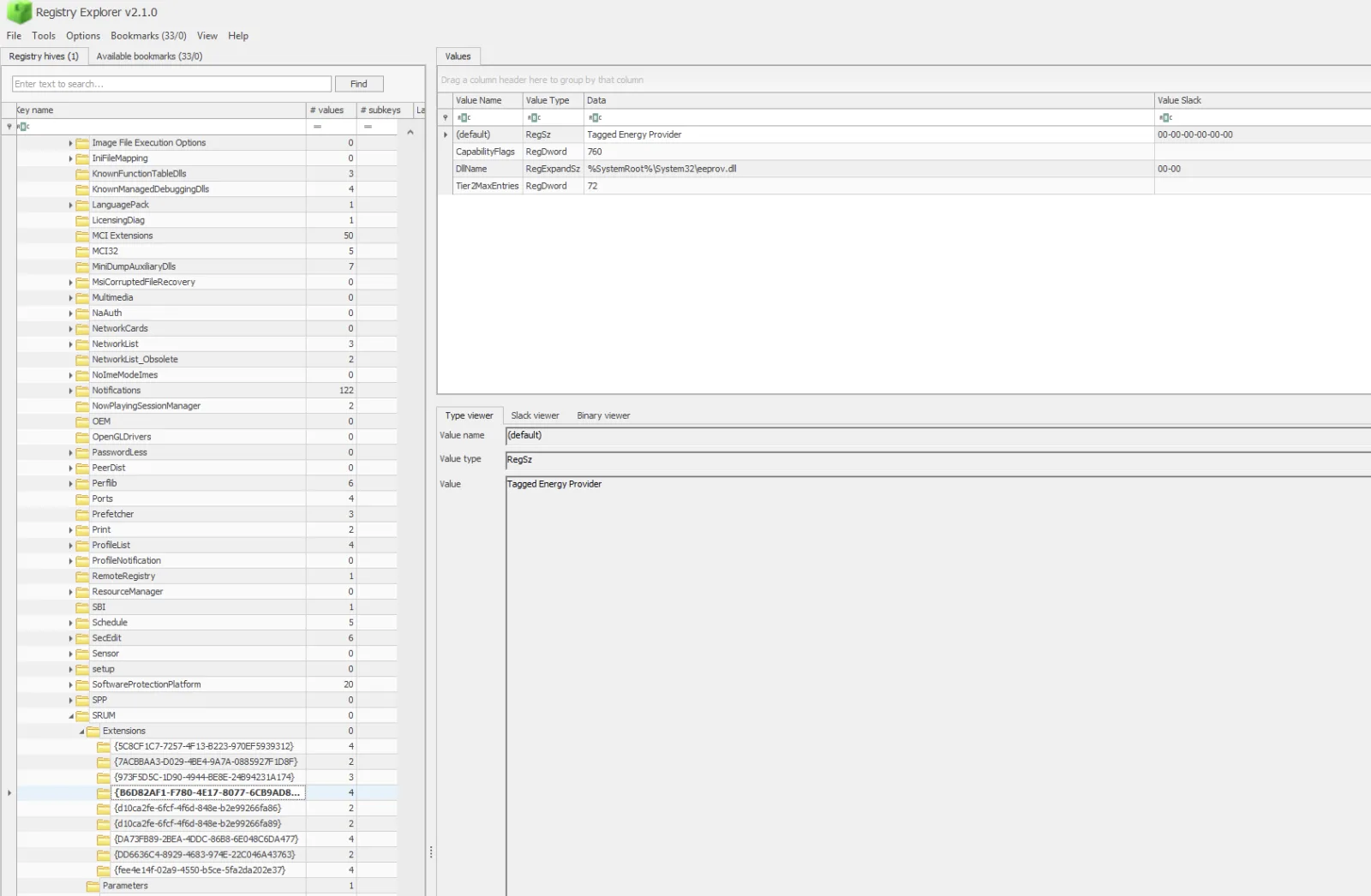1371x896 pixels.
Task: Open the View menu
Action: [x=207, y=36]
